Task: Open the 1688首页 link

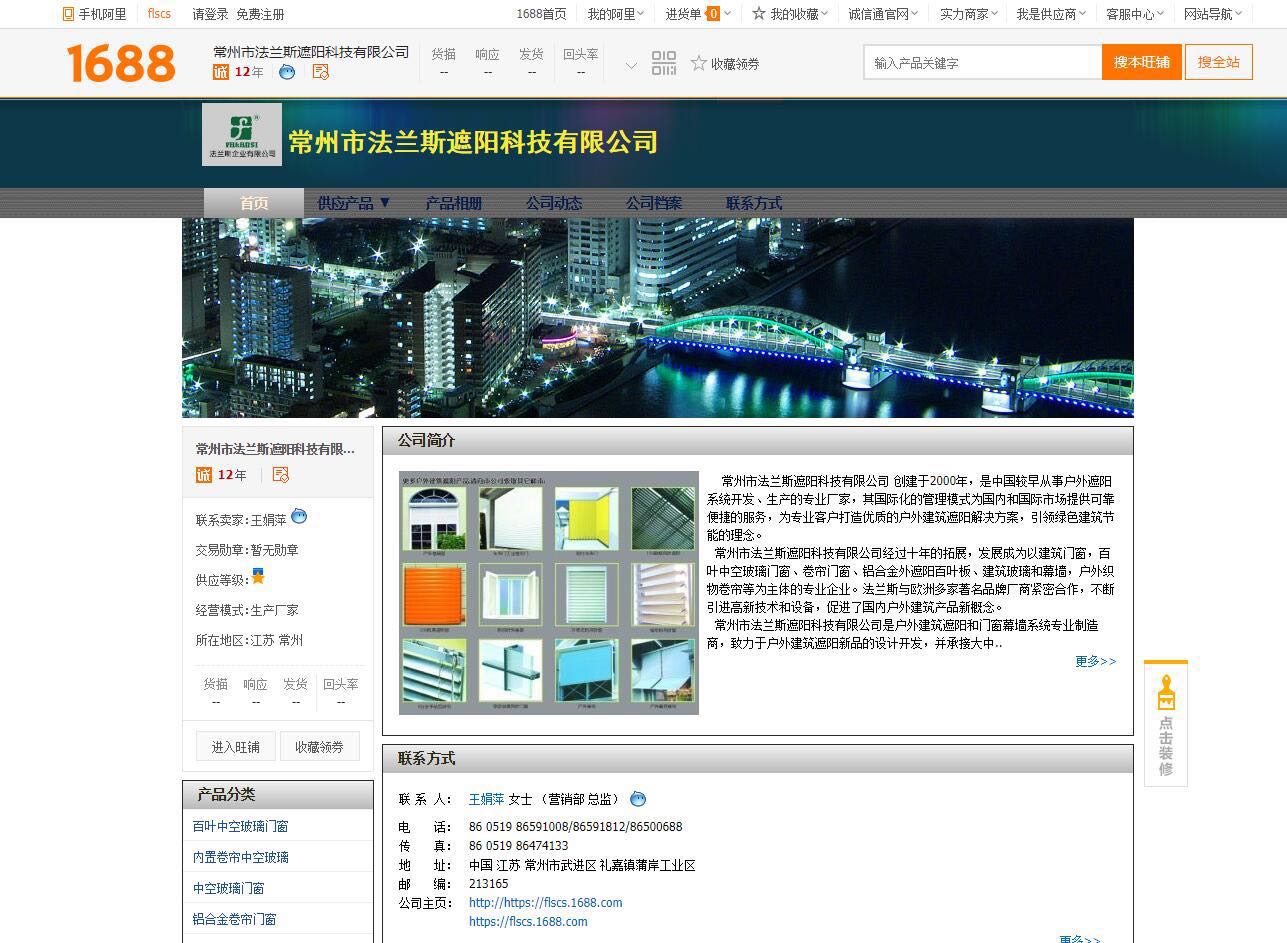Action: pos(541,14)
